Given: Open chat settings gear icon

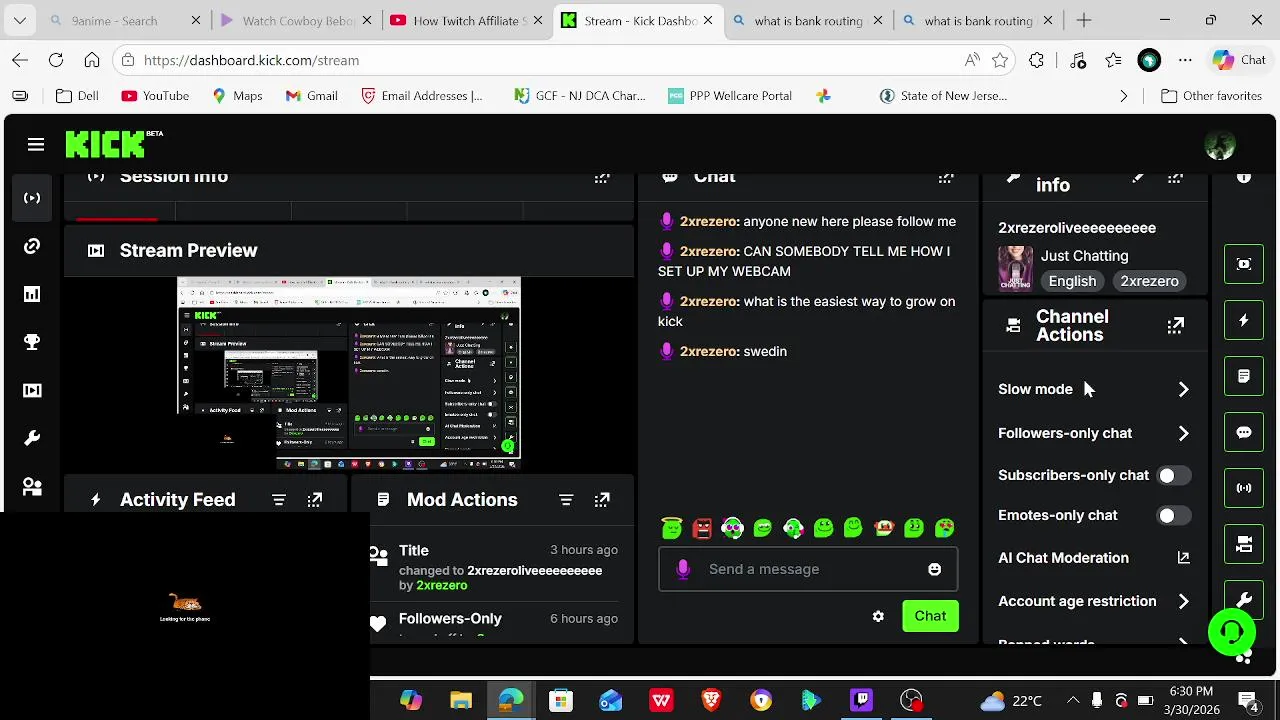Looking at the screenshot, I should 878,616.
